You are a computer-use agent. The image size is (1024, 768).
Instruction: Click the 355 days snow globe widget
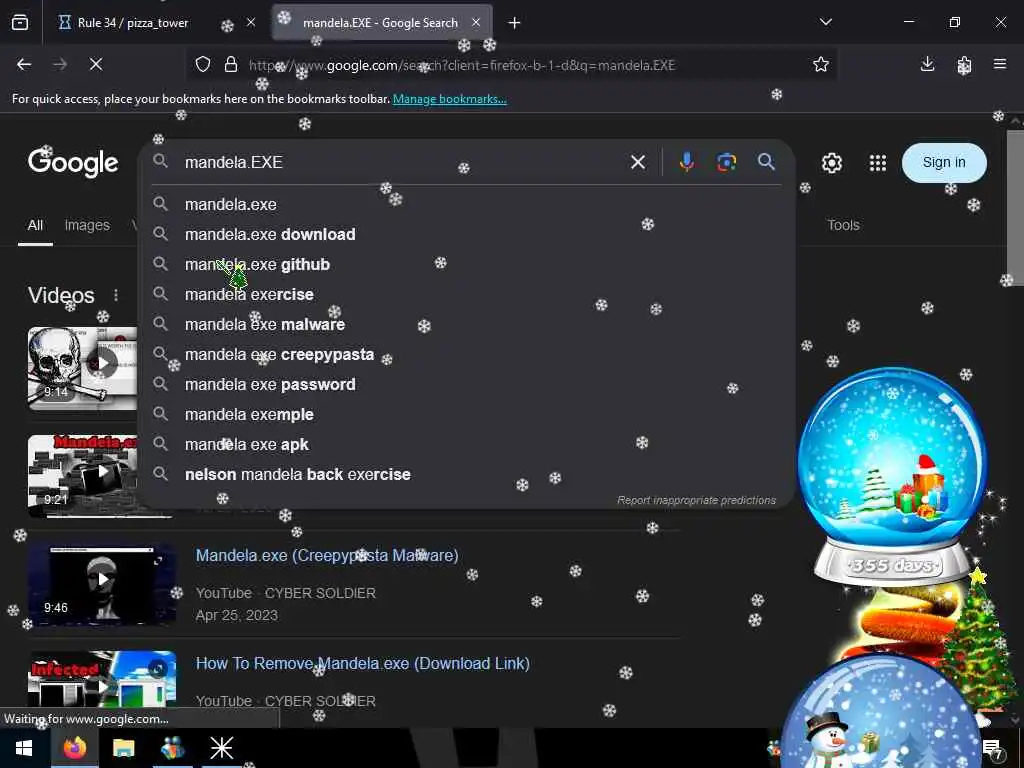pos(892,477)
